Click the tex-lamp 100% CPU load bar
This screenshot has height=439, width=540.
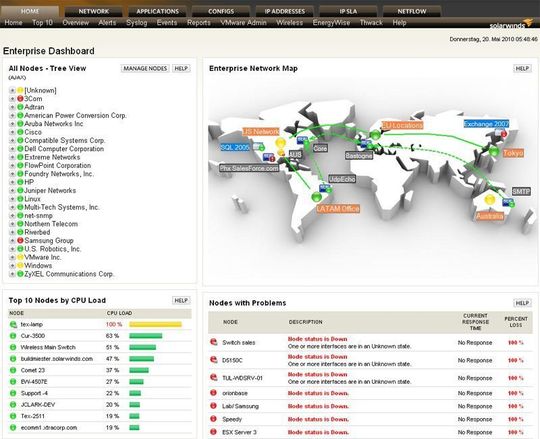pos(155,324)
